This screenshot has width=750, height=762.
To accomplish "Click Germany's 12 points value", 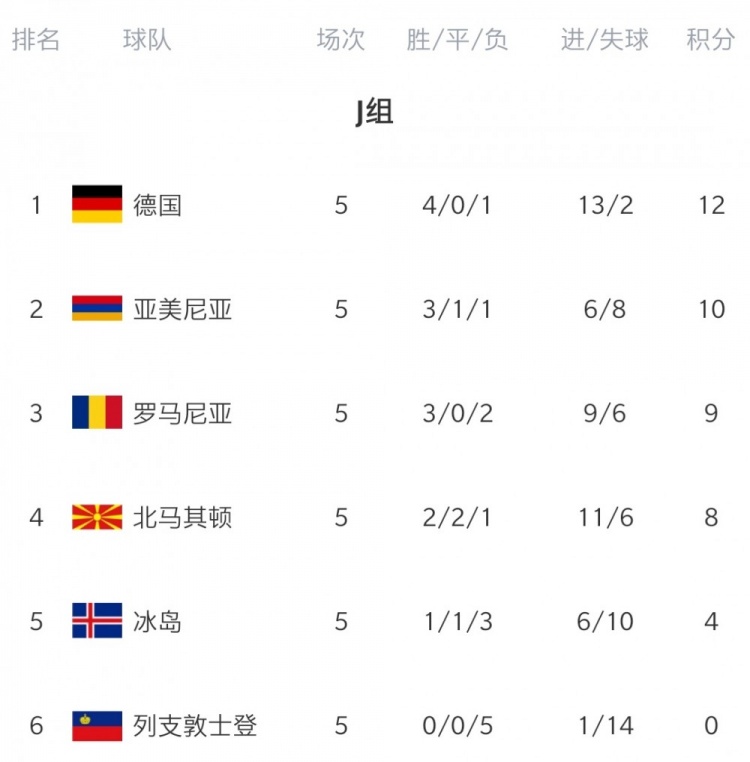I will click(712, 205).
